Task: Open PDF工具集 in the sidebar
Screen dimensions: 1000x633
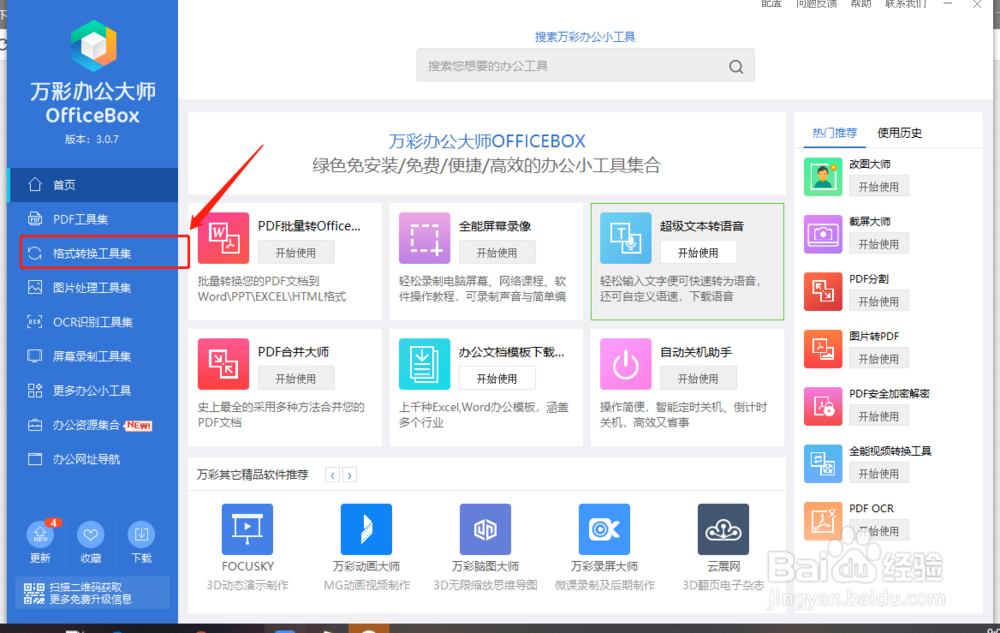Action: (93, 219)
